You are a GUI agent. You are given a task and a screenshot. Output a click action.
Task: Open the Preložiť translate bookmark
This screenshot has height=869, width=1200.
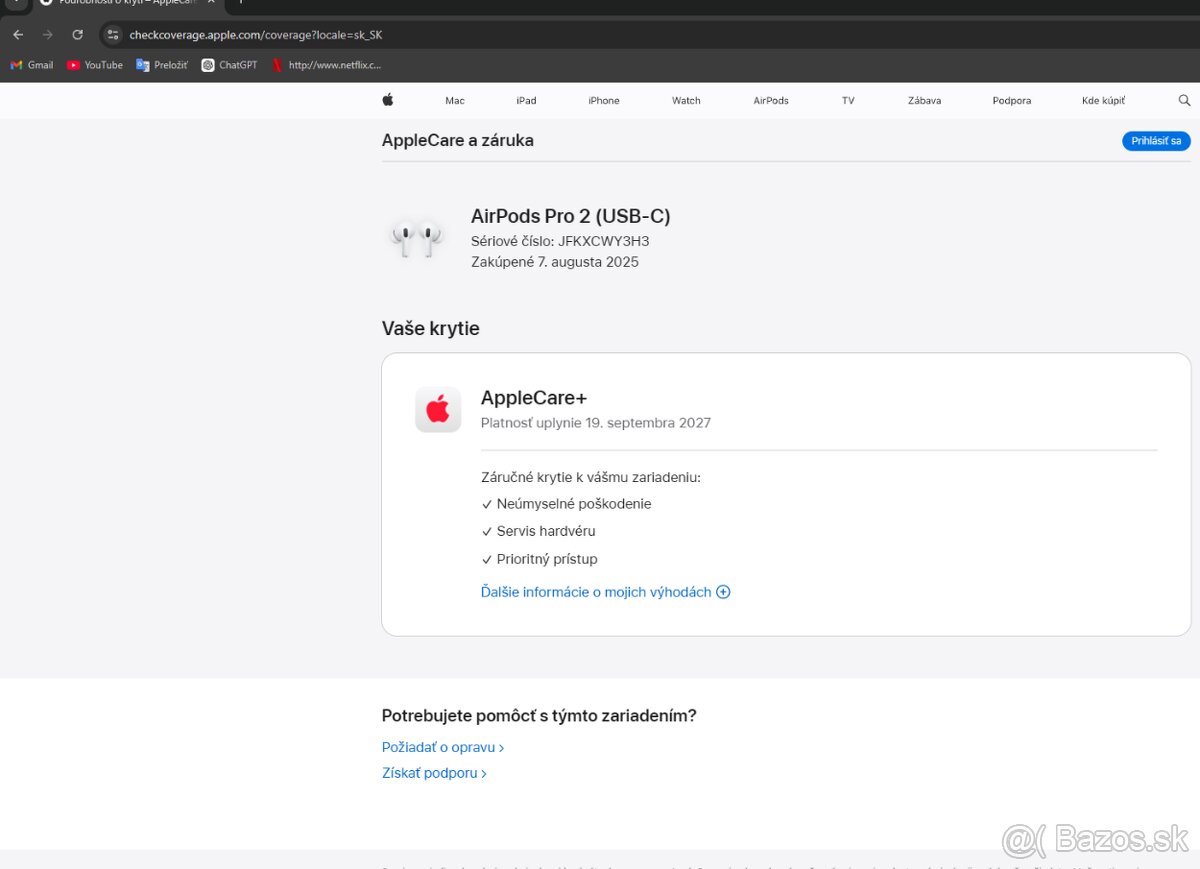[162, 65]
